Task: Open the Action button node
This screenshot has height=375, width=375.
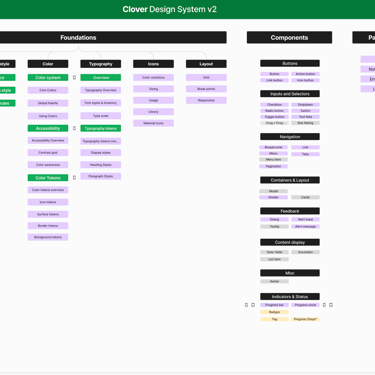Action: pos(305,74)
